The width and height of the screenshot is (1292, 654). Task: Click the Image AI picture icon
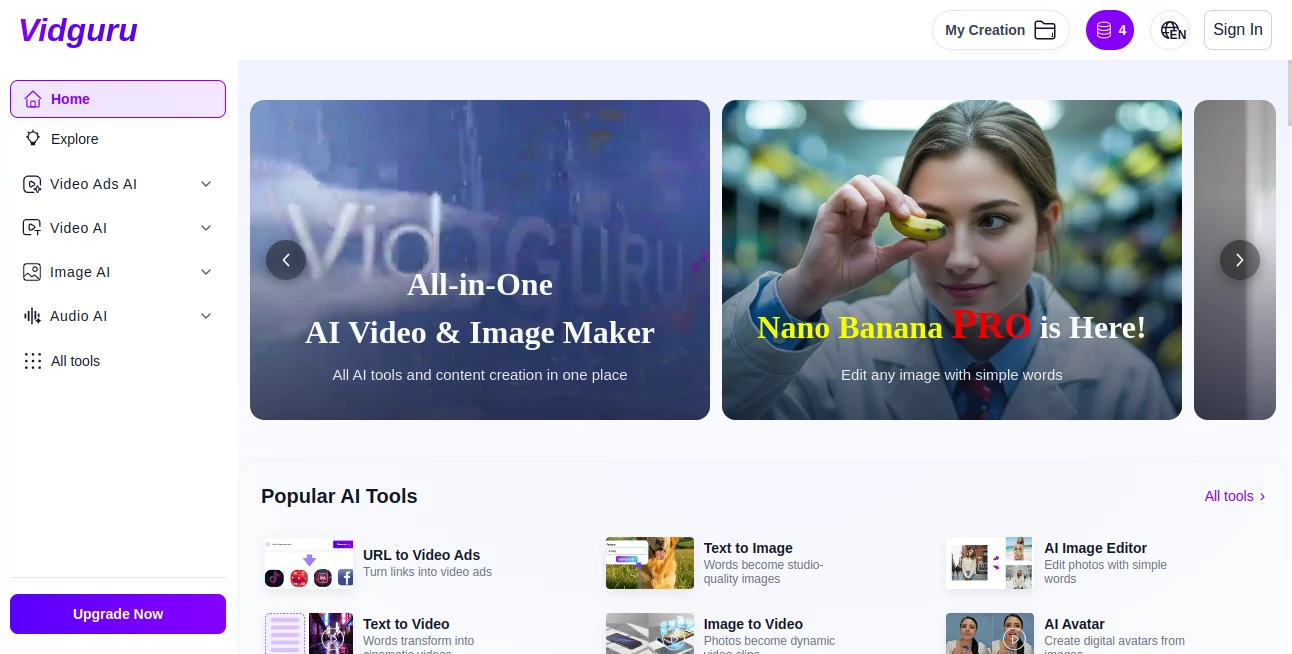pos(31,272)
